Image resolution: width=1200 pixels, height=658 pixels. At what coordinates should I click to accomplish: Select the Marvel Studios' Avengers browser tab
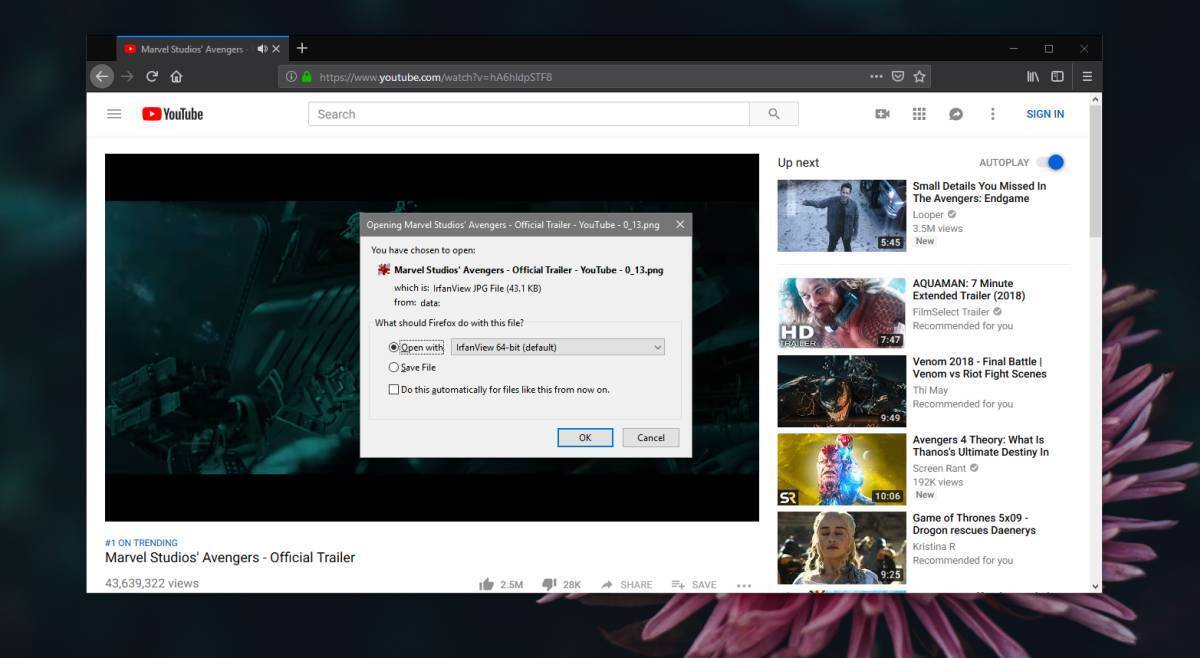click(190, 49)
